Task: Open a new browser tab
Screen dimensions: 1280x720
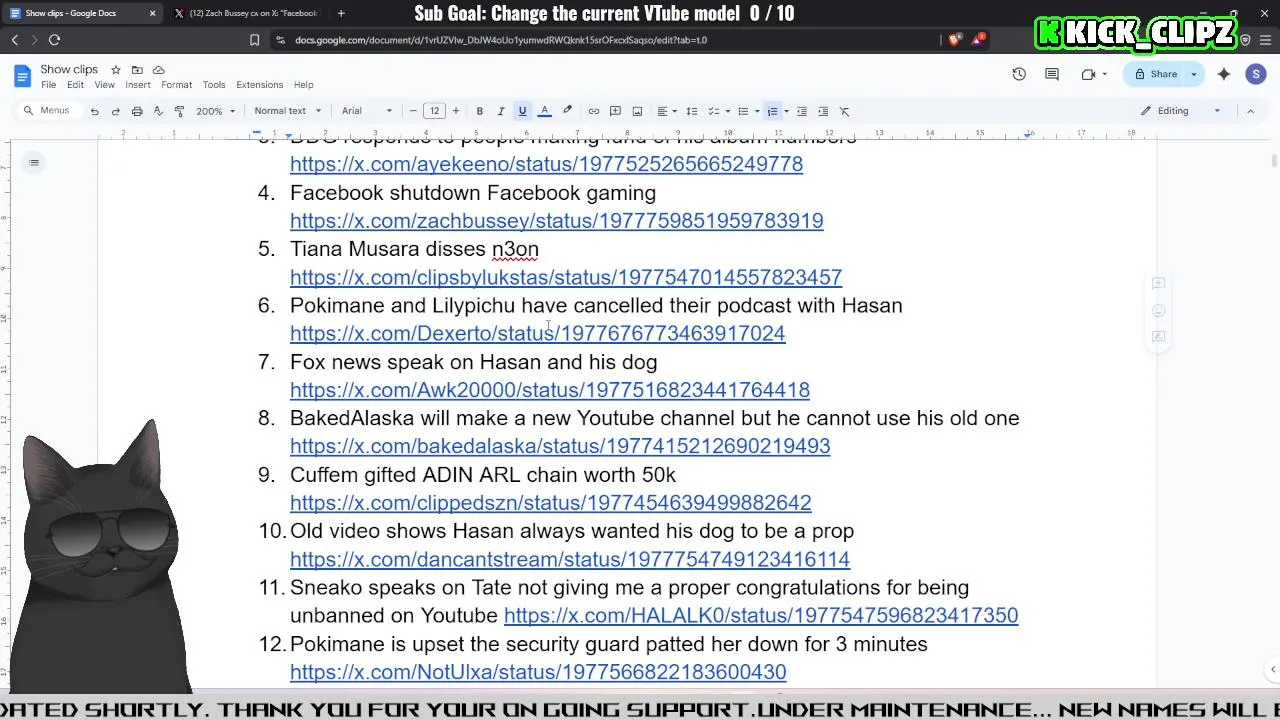Action: pyautogui.click(x=341, y=13)
